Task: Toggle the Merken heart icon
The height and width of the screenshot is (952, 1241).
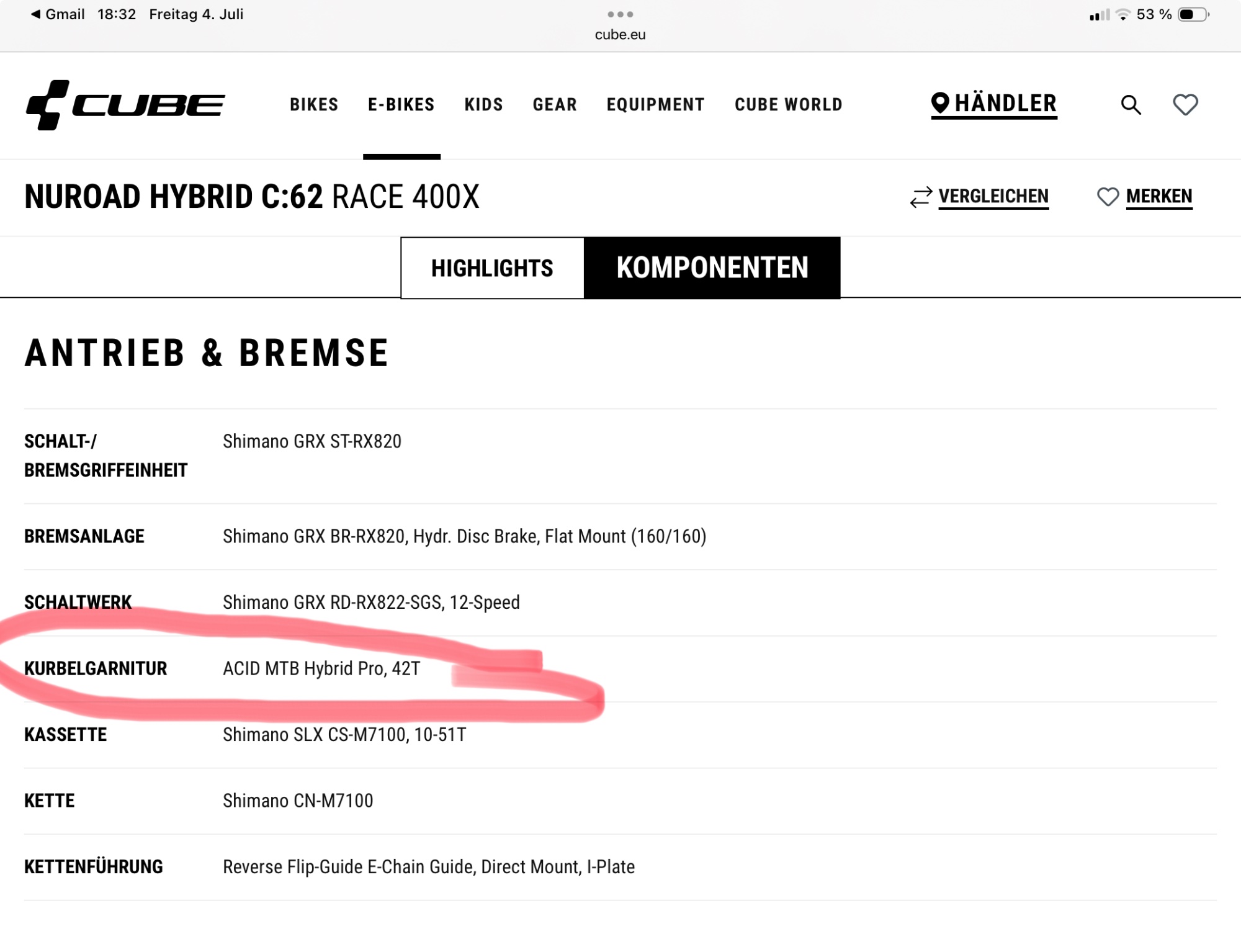Action: (1108, 197)
